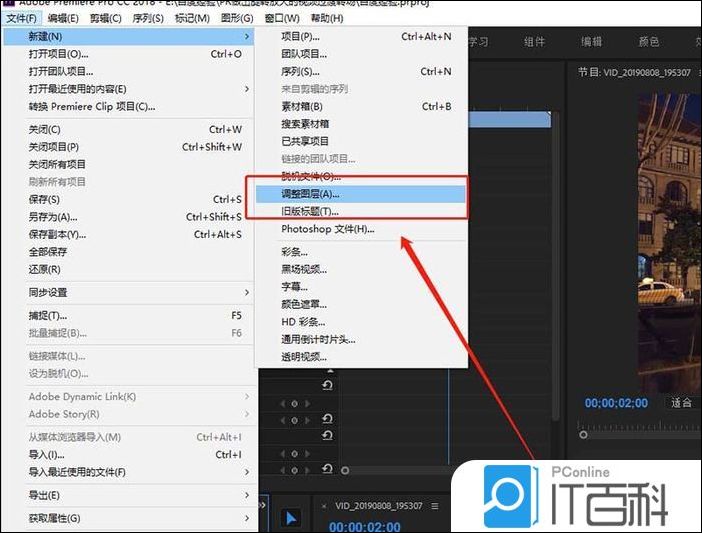702x533 pixels.
Task: Create new 彩条...
Action: 361,252
